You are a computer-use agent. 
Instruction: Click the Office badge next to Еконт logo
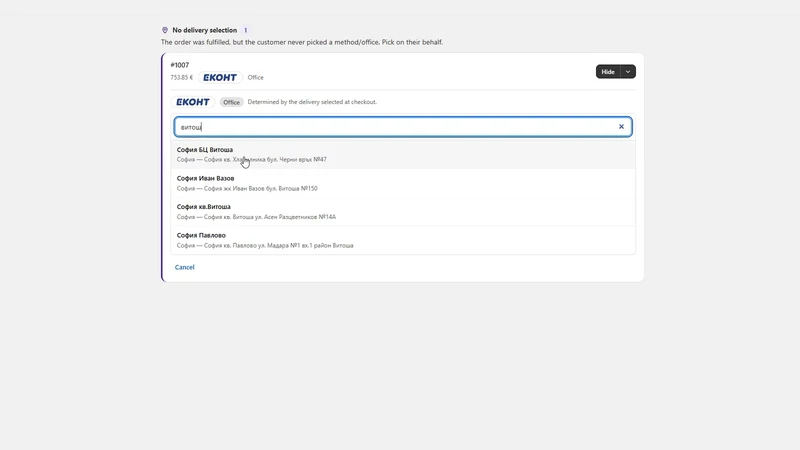[231, 102]
